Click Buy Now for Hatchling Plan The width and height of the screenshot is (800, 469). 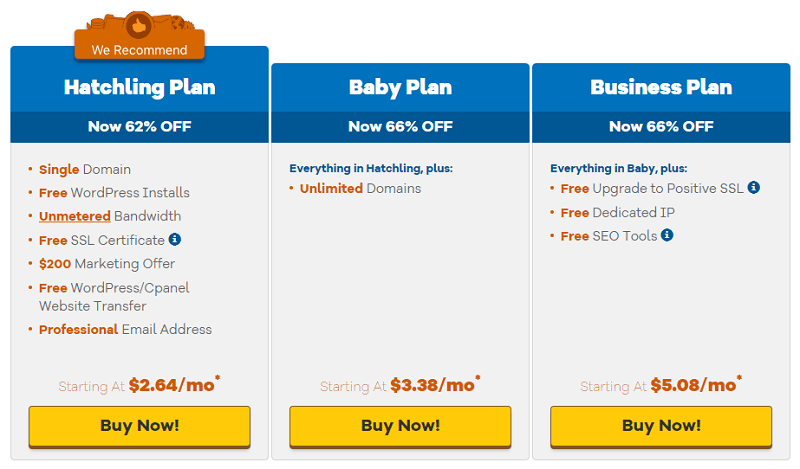(139, 427)
